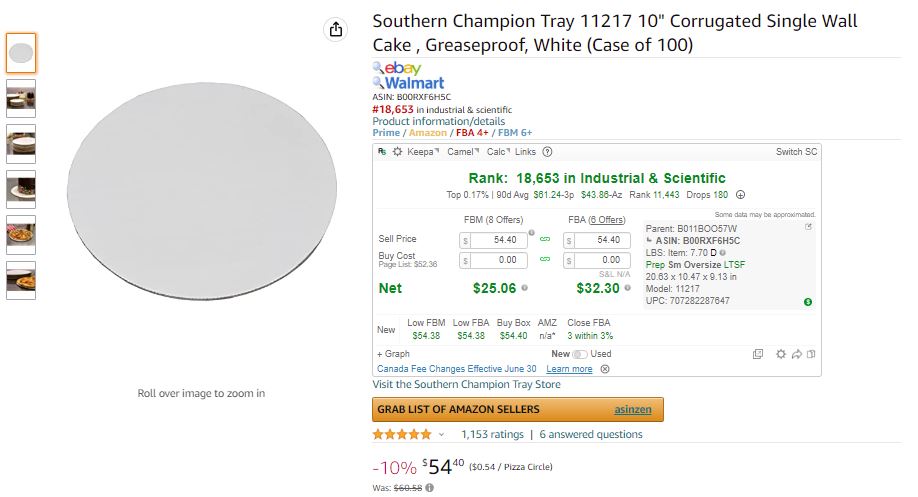Expand the Keepa dropdown
The width and height of the screenshot is (918, 497).
click(423, 152)
